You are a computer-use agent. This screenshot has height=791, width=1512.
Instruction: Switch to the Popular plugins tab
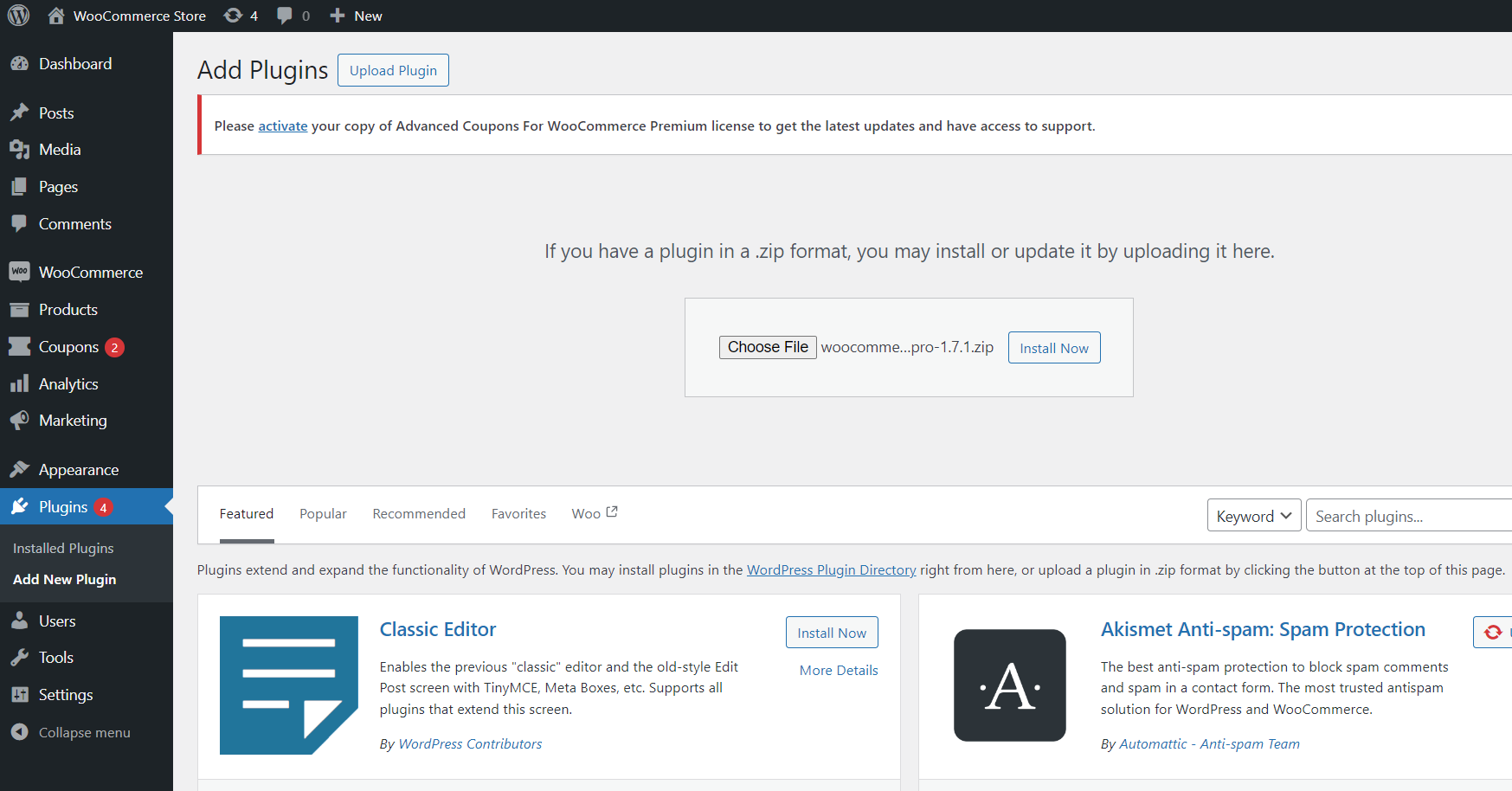pos(323,514)
